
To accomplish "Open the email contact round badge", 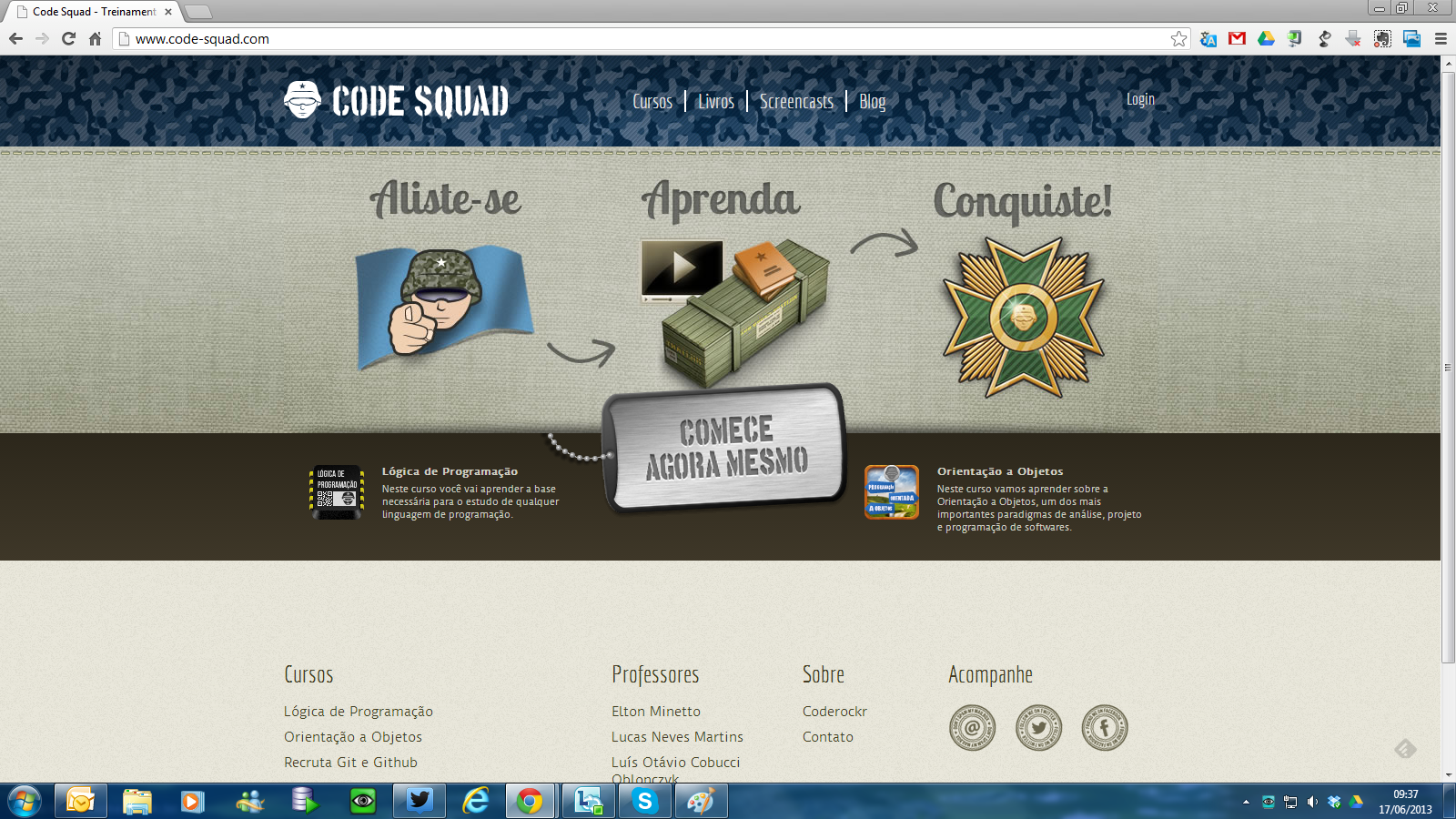I will (x=972, y=728).
